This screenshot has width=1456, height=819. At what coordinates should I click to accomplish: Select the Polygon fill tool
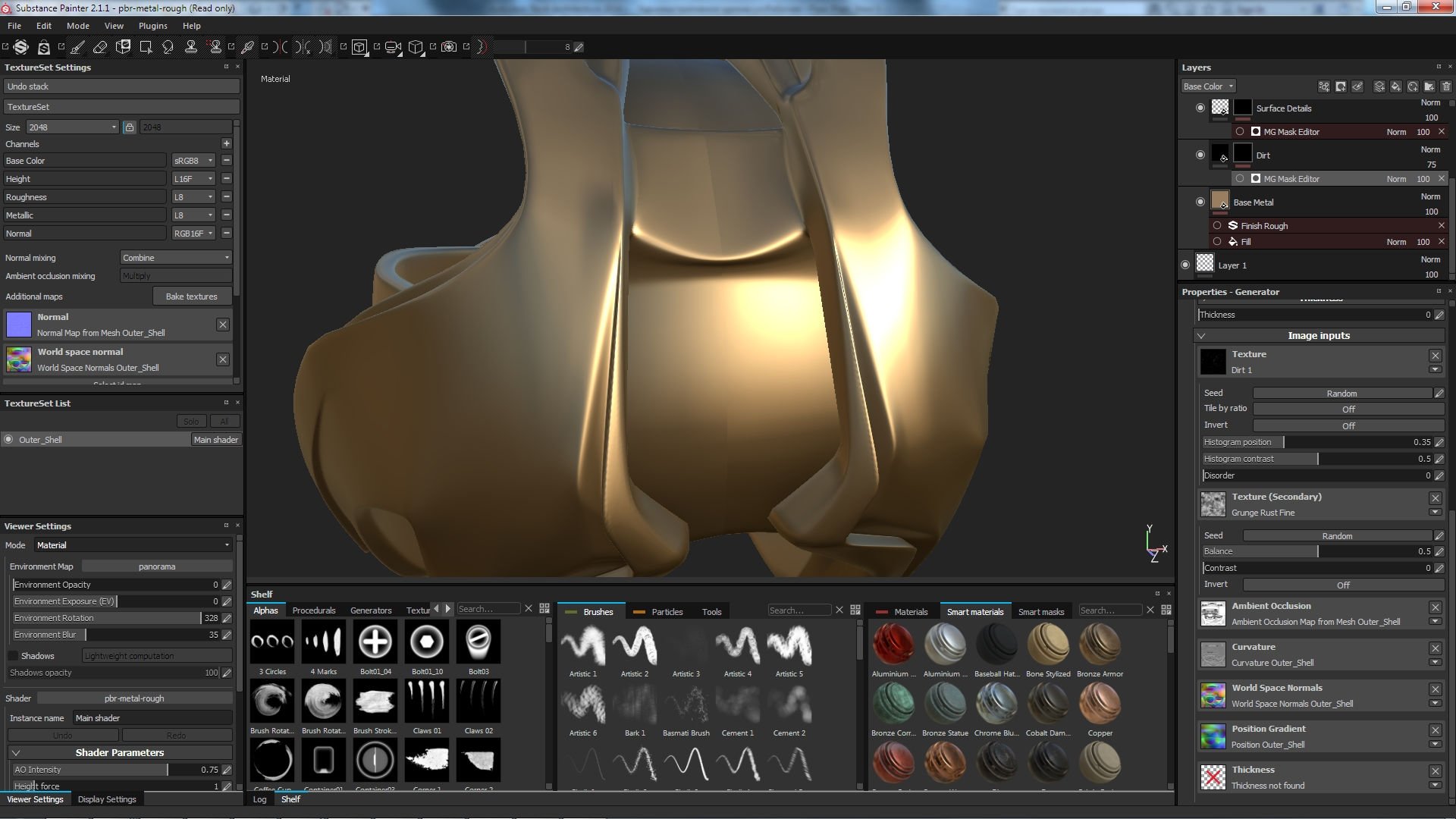[x=146, y=47]
